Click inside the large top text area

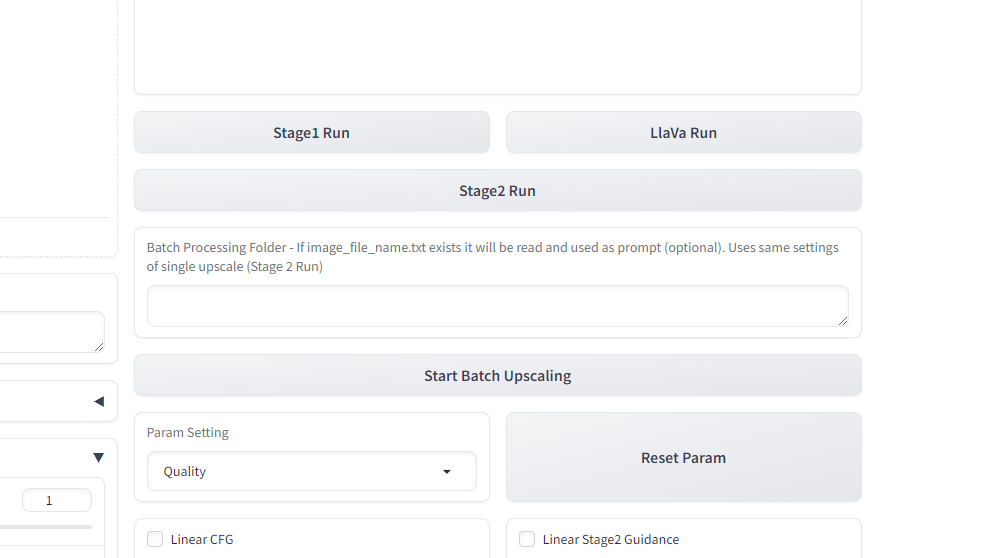[x=497, y=45]
